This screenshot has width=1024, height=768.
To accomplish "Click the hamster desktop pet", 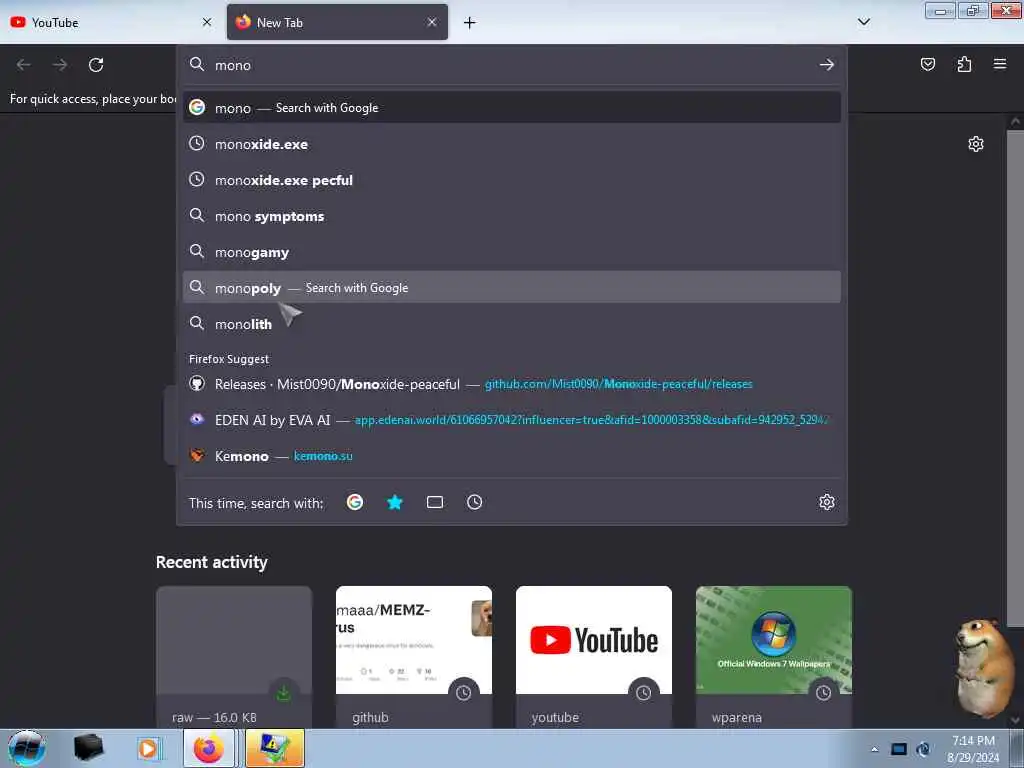I will point(984,667).
